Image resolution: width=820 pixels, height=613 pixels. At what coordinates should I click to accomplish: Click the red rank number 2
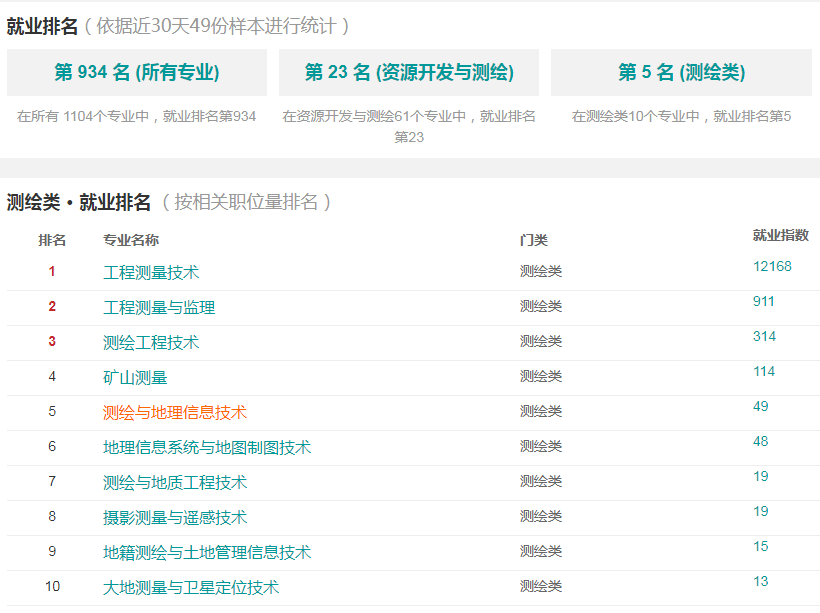point(52,306)
